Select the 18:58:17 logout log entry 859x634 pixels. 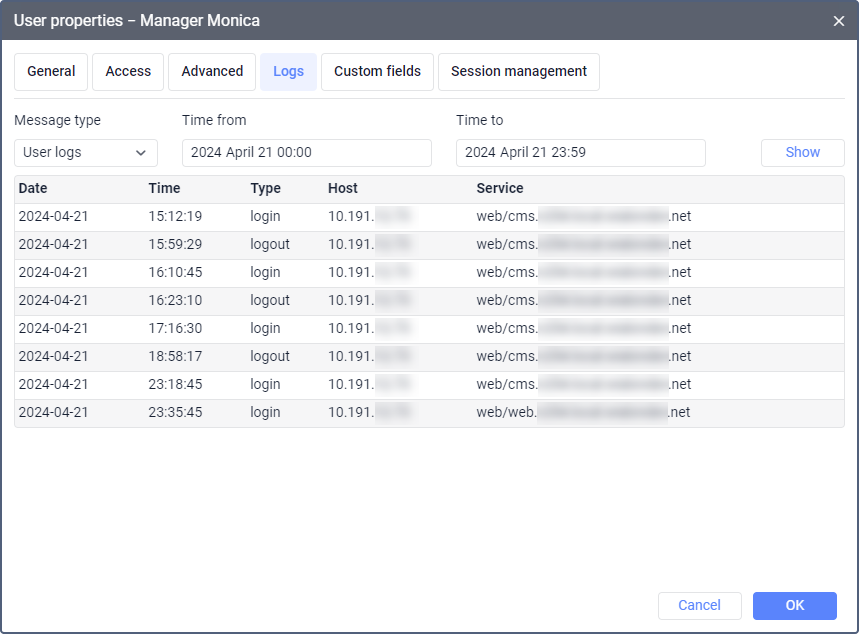coord(429,357)
